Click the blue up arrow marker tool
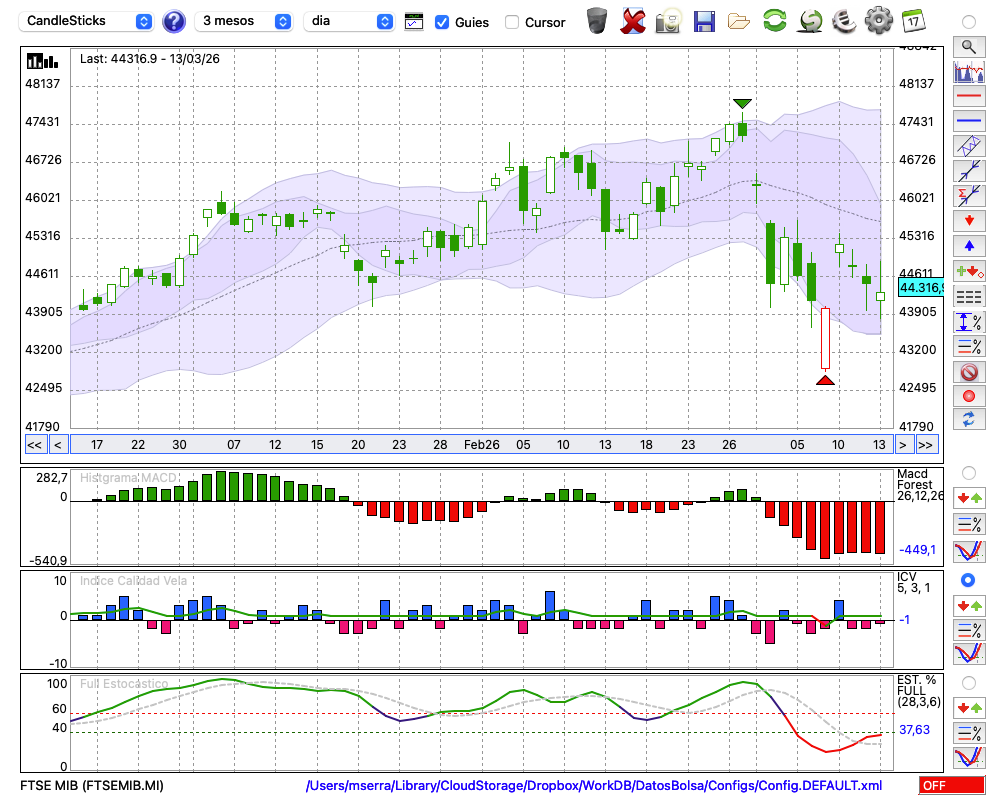This screenshot has width=1000, height=800. coord(969,246)
